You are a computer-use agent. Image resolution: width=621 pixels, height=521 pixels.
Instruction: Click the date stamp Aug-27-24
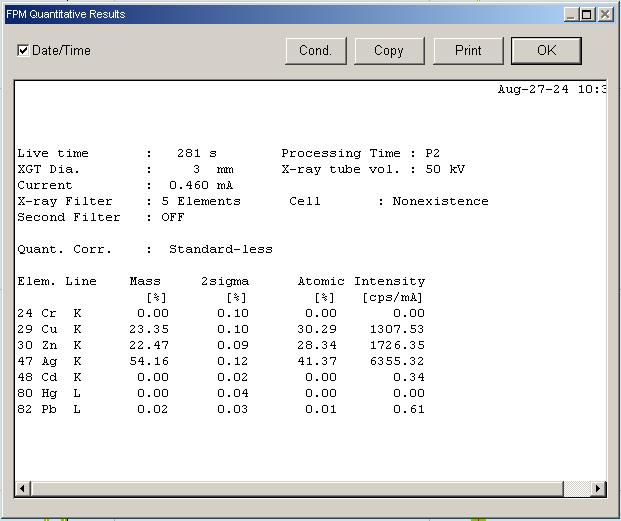533,89
